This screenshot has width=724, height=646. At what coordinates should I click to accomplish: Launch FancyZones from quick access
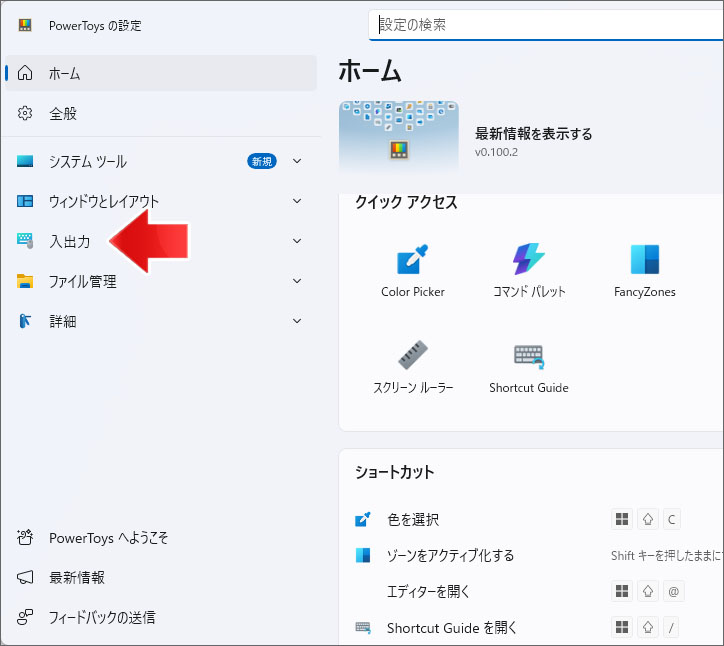(x=645, y=271)
